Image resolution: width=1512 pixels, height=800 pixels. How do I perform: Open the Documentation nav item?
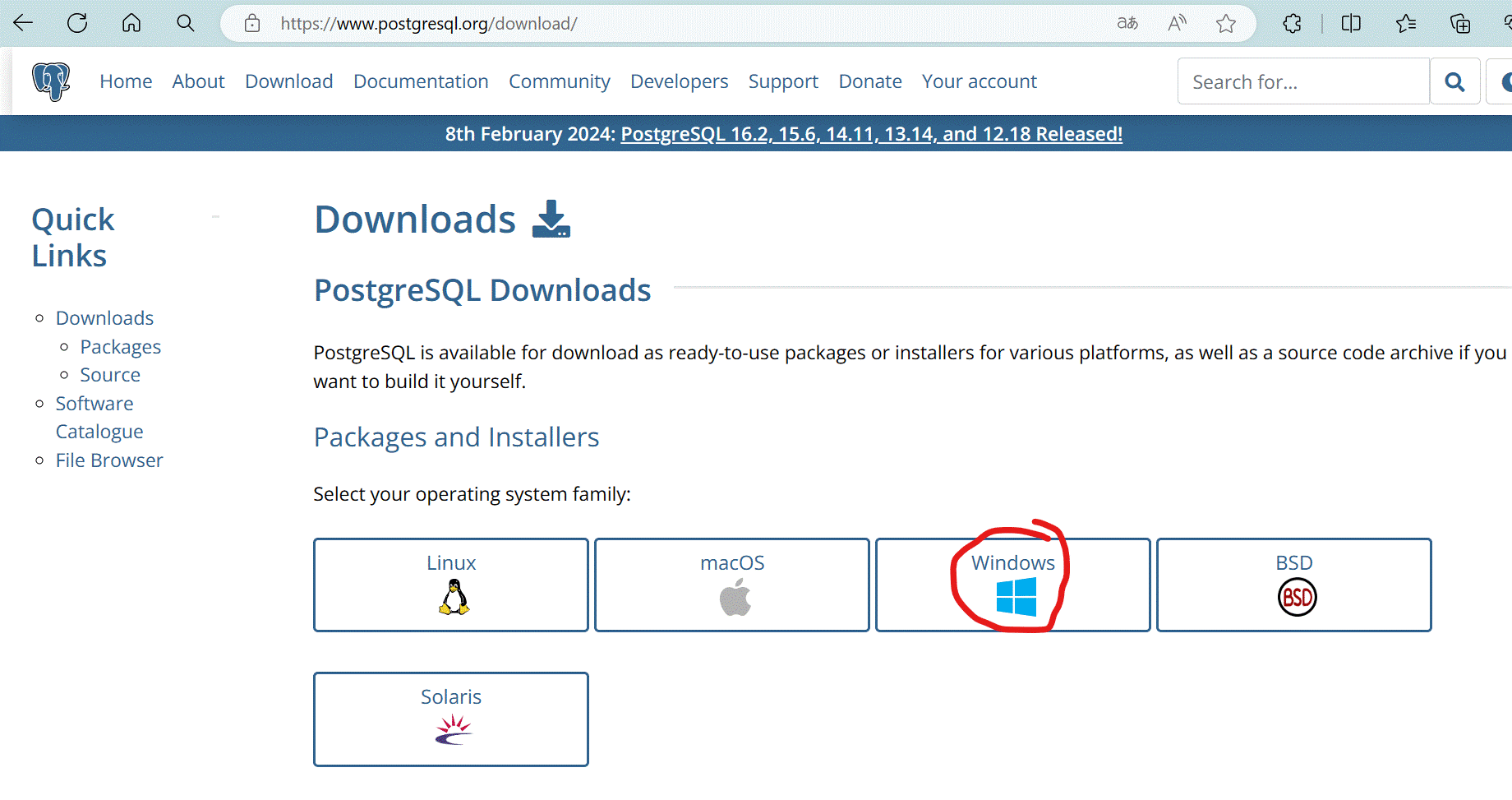pyautogui.click(x=421, y=81)
